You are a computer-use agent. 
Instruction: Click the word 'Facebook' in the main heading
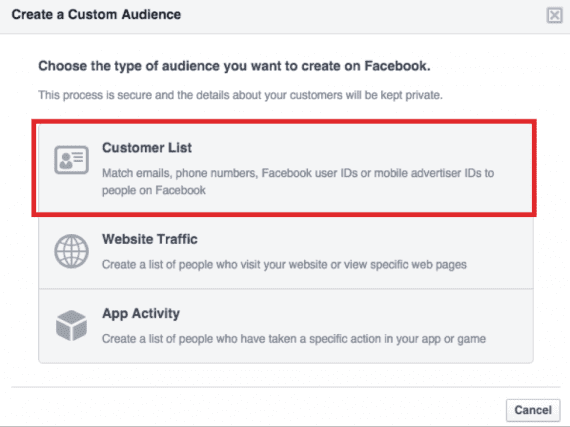click(x=397, y=66)
